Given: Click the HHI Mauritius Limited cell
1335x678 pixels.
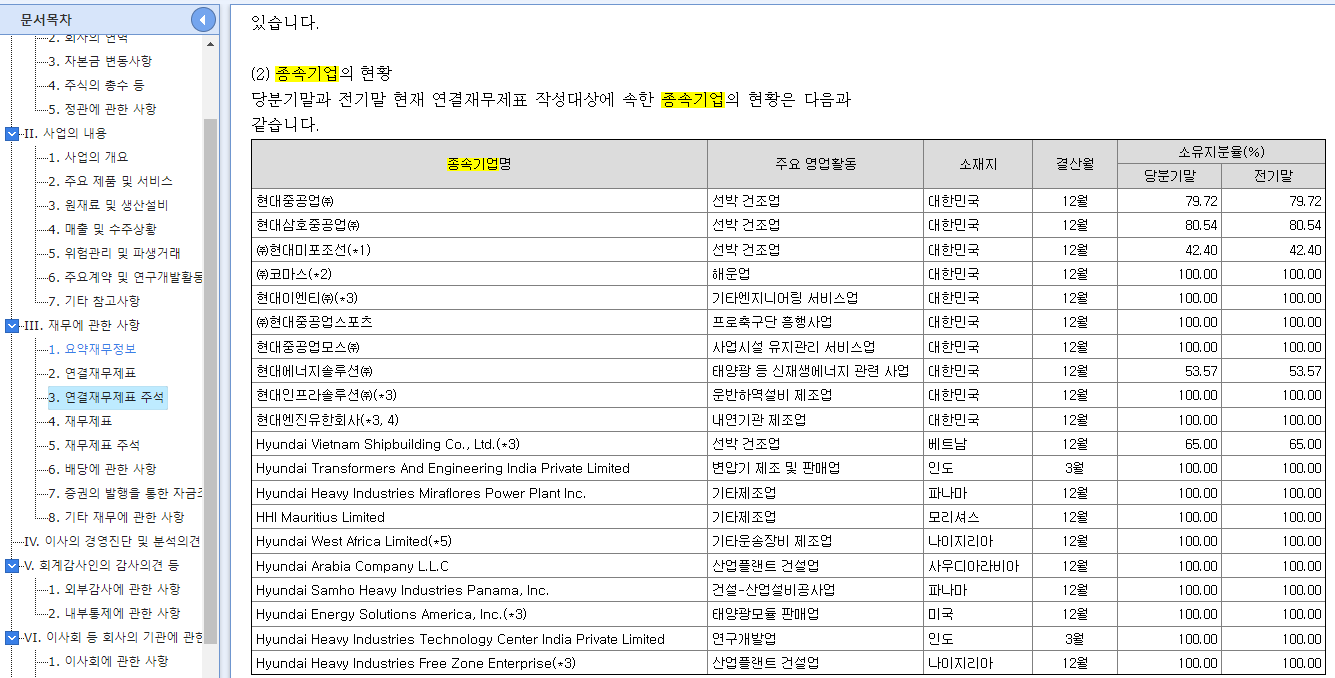Looking at the screenshot, I should click(x=479, y=517).
